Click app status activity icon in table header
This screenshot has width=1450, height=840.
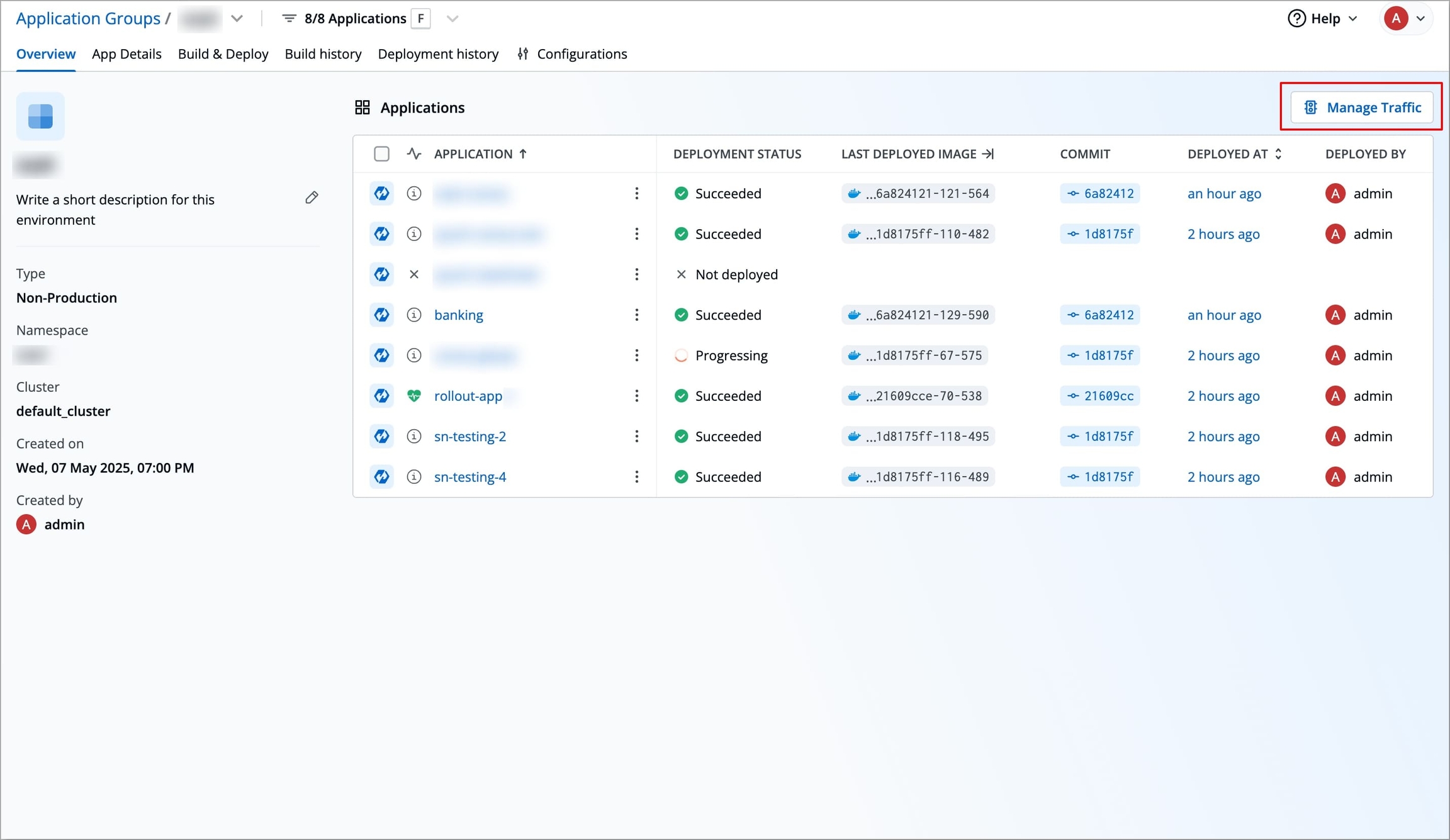[413, 154]
